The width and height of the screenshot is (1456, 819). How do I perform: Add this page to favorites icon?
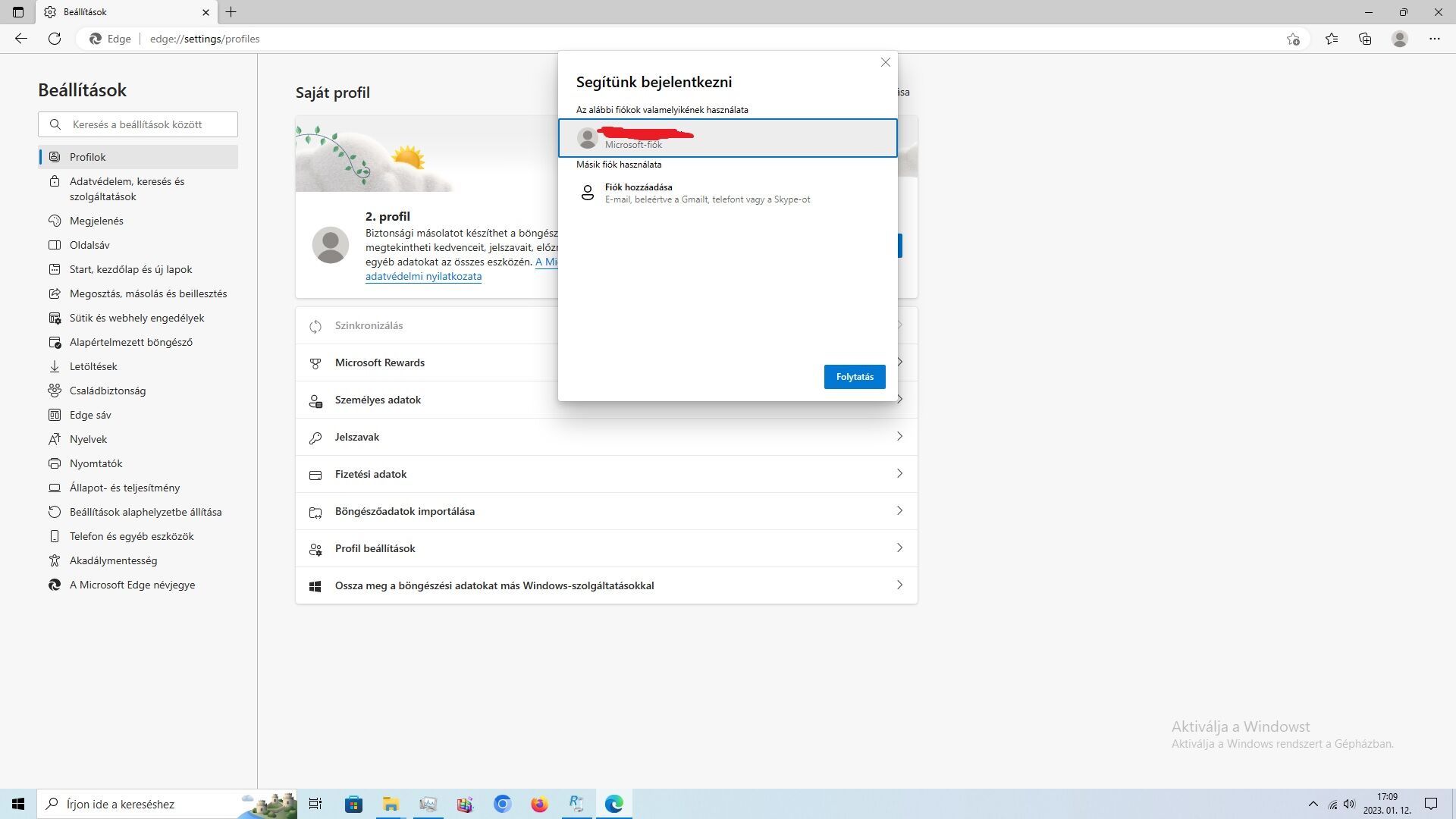tap(1293, 39)
